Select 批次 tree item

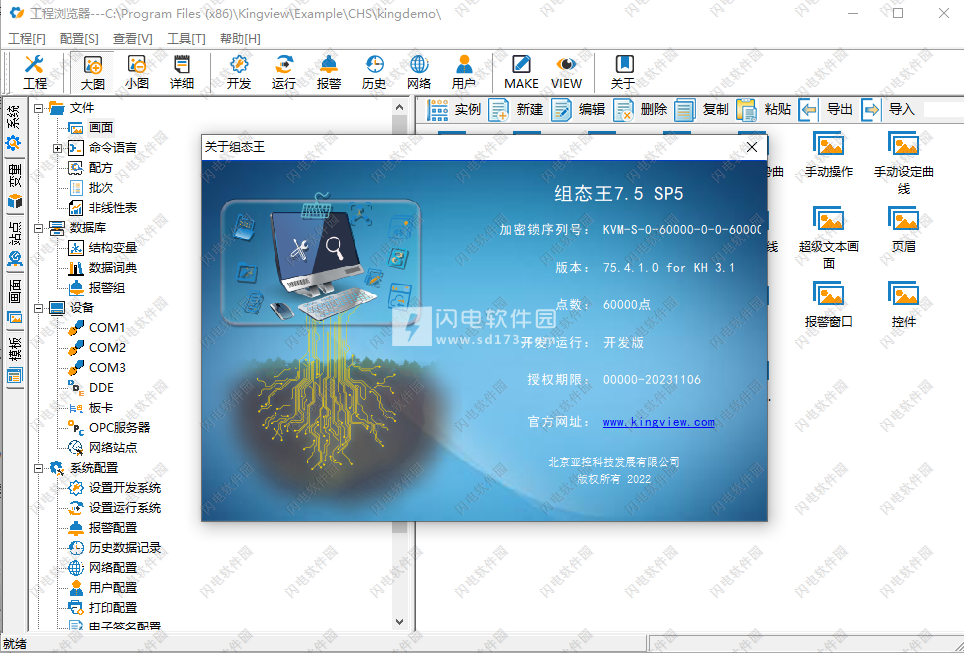tap(100, 188)
